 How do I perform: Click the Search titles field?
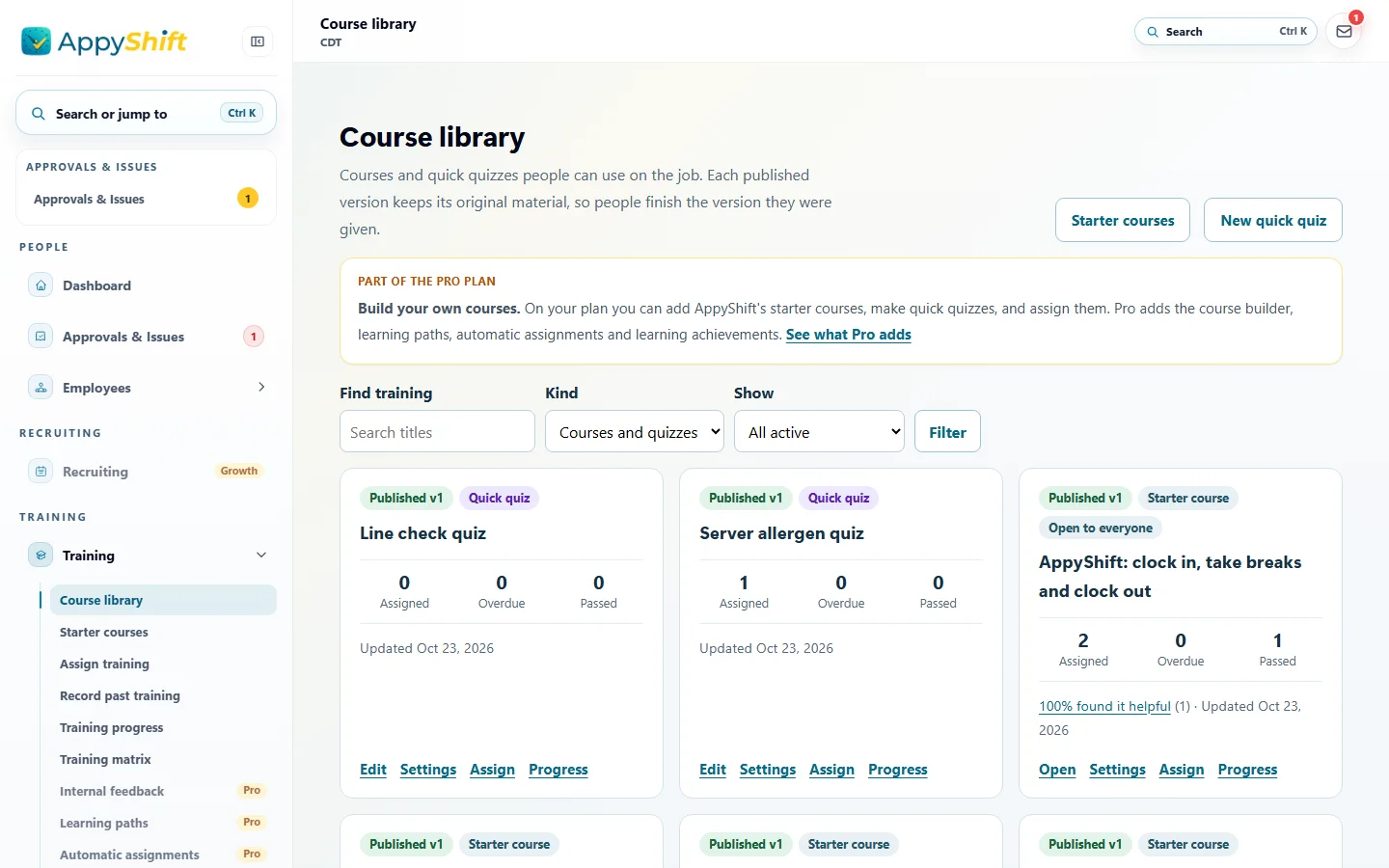coord(437,431)
